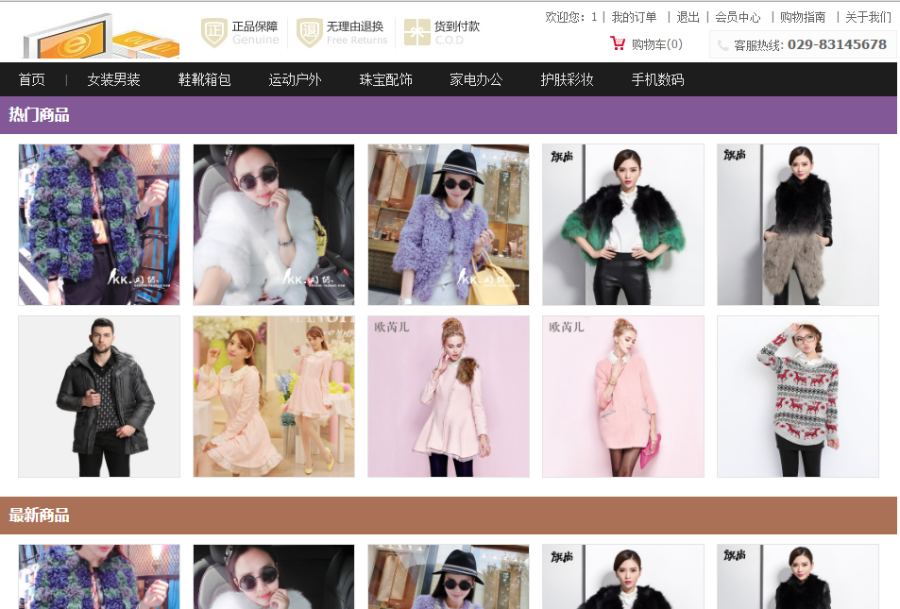The width and height of the screenshot is (900, 609).
Task: Open pink coat with fur collar product
Action: pos(448,396)
